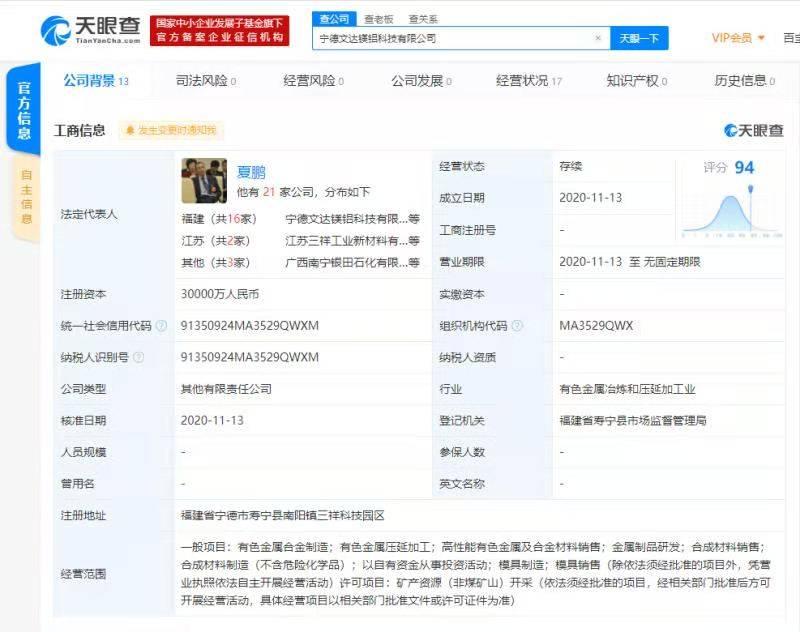Select the 查公司 search tab
The height and width of the screenshot is (632, 800).
334,19
